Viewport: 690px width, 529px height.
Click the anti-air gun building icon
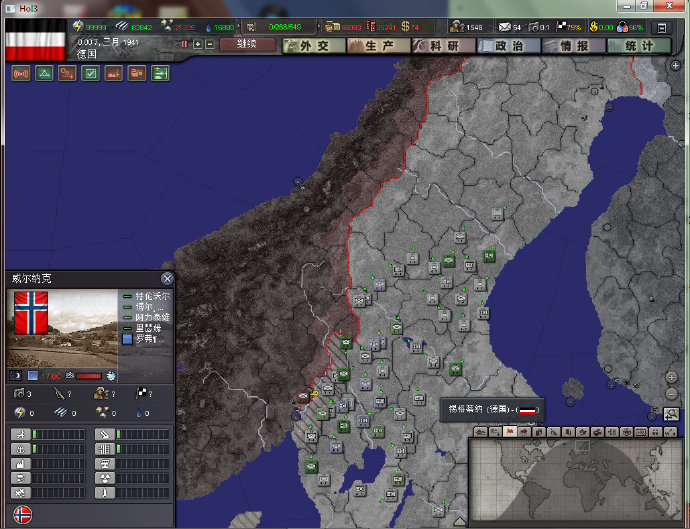[x=105, y=435]
